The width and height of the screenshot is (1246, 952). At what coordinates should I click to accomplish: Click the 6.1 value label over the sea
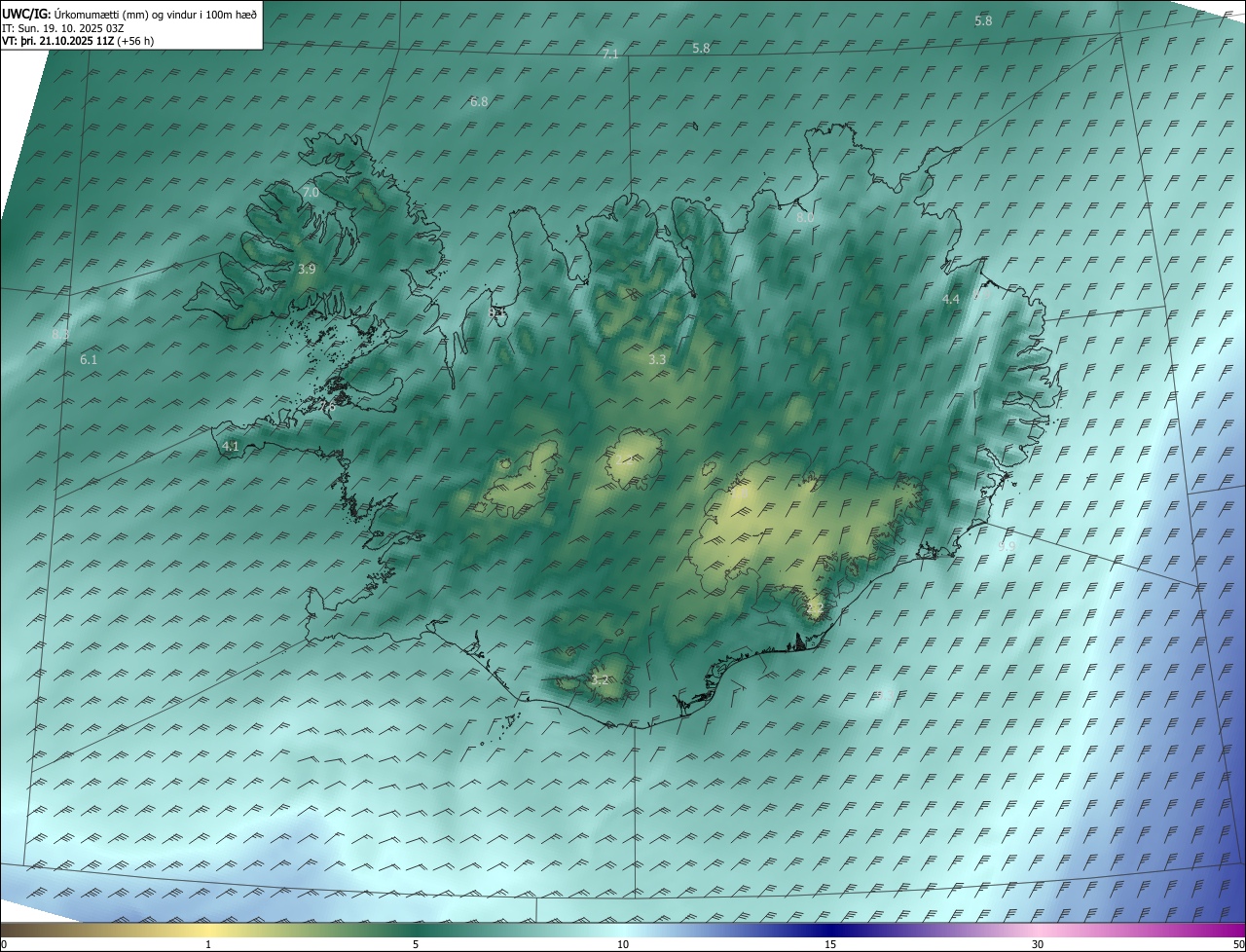coord(89,359)
